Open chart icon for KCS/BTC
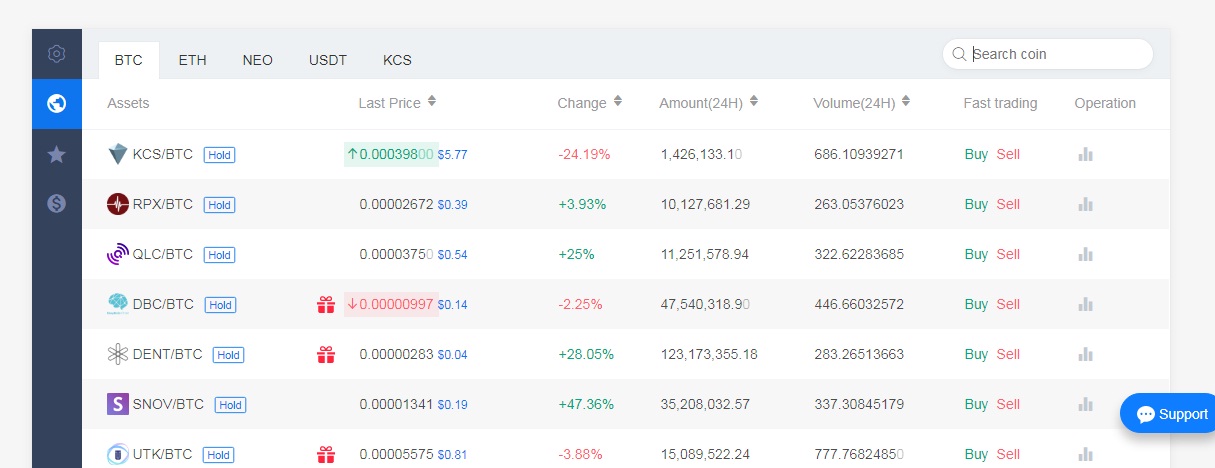Image resolution: width=1215 pixels, height=468 pixels. (1085, 154)
